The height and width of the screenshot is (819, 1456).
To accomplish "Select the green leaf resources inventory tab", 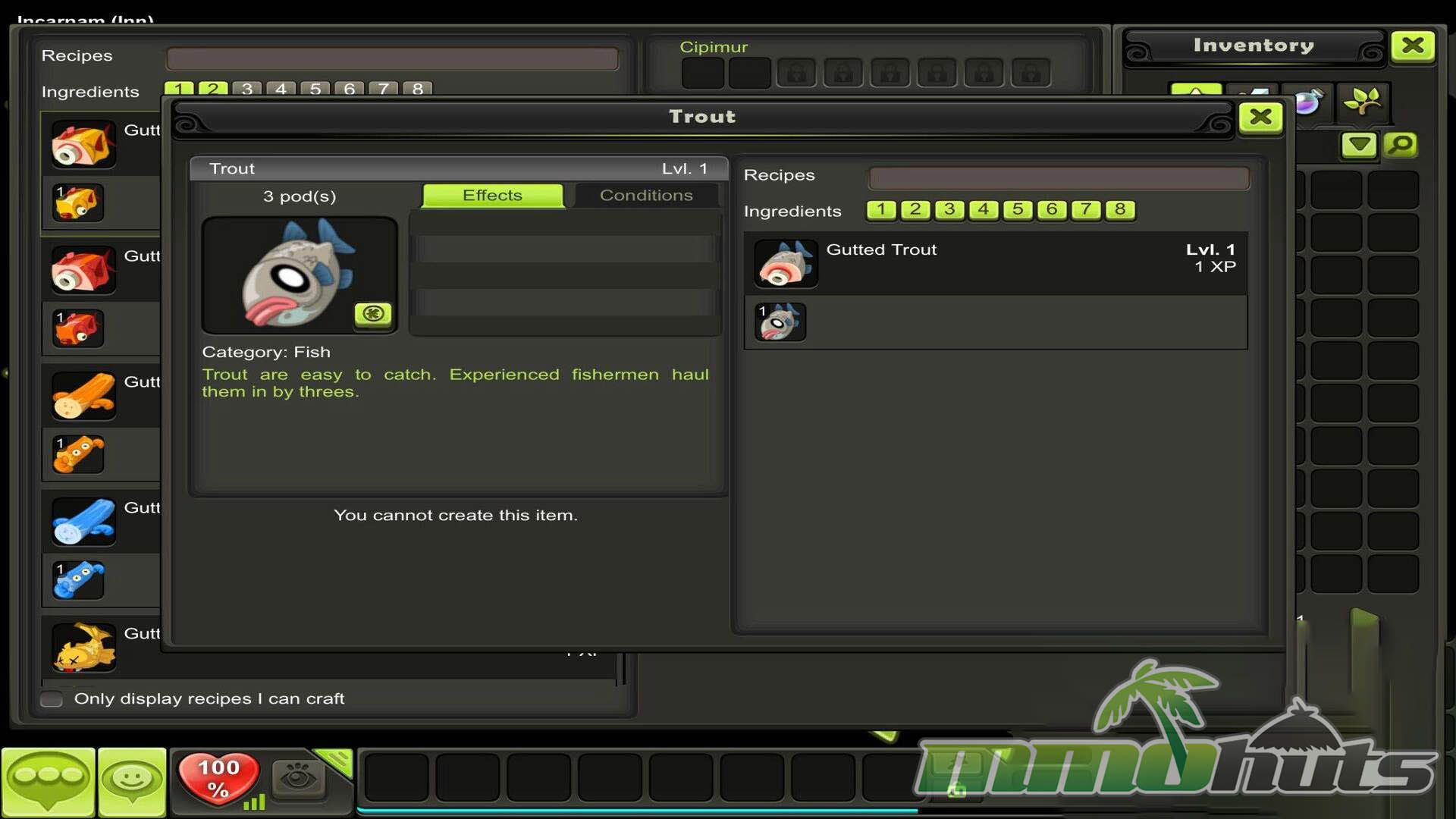I will 1362,100.
